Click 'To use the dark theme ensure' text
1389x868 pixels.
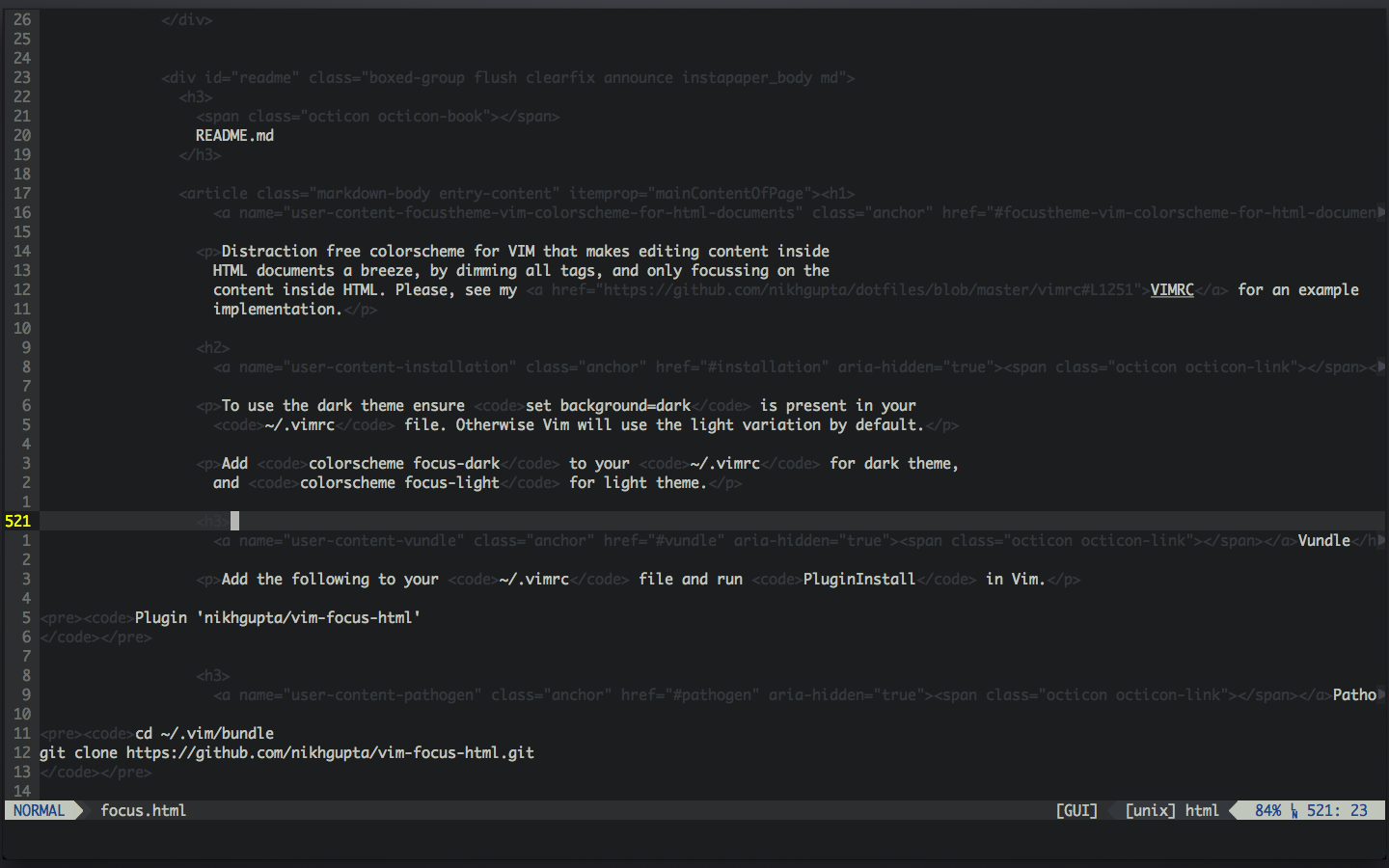tap(343, 405)
